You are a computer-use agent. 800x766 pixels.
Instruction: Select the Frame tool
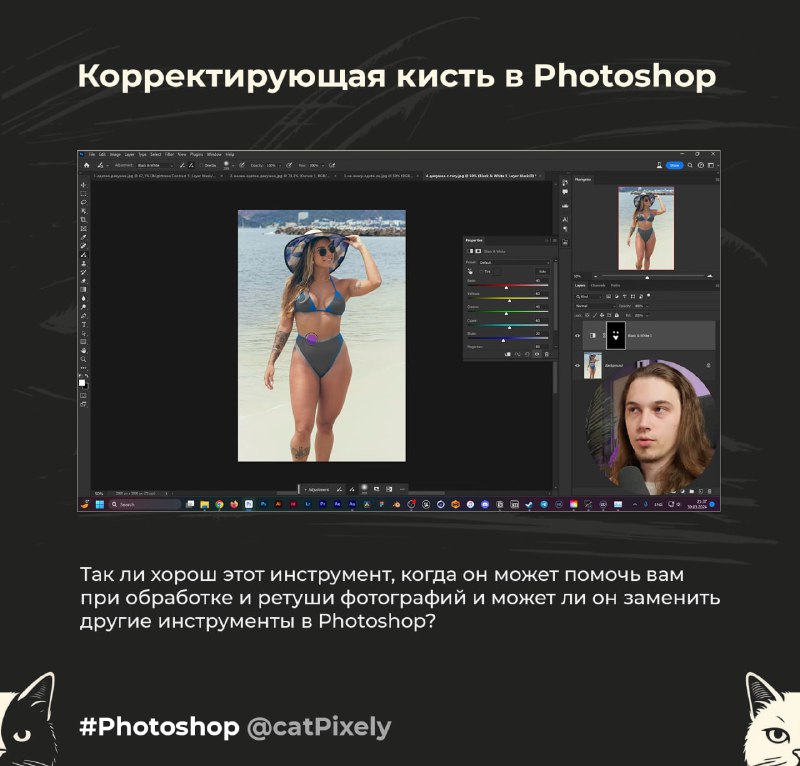tap(83, 228)
